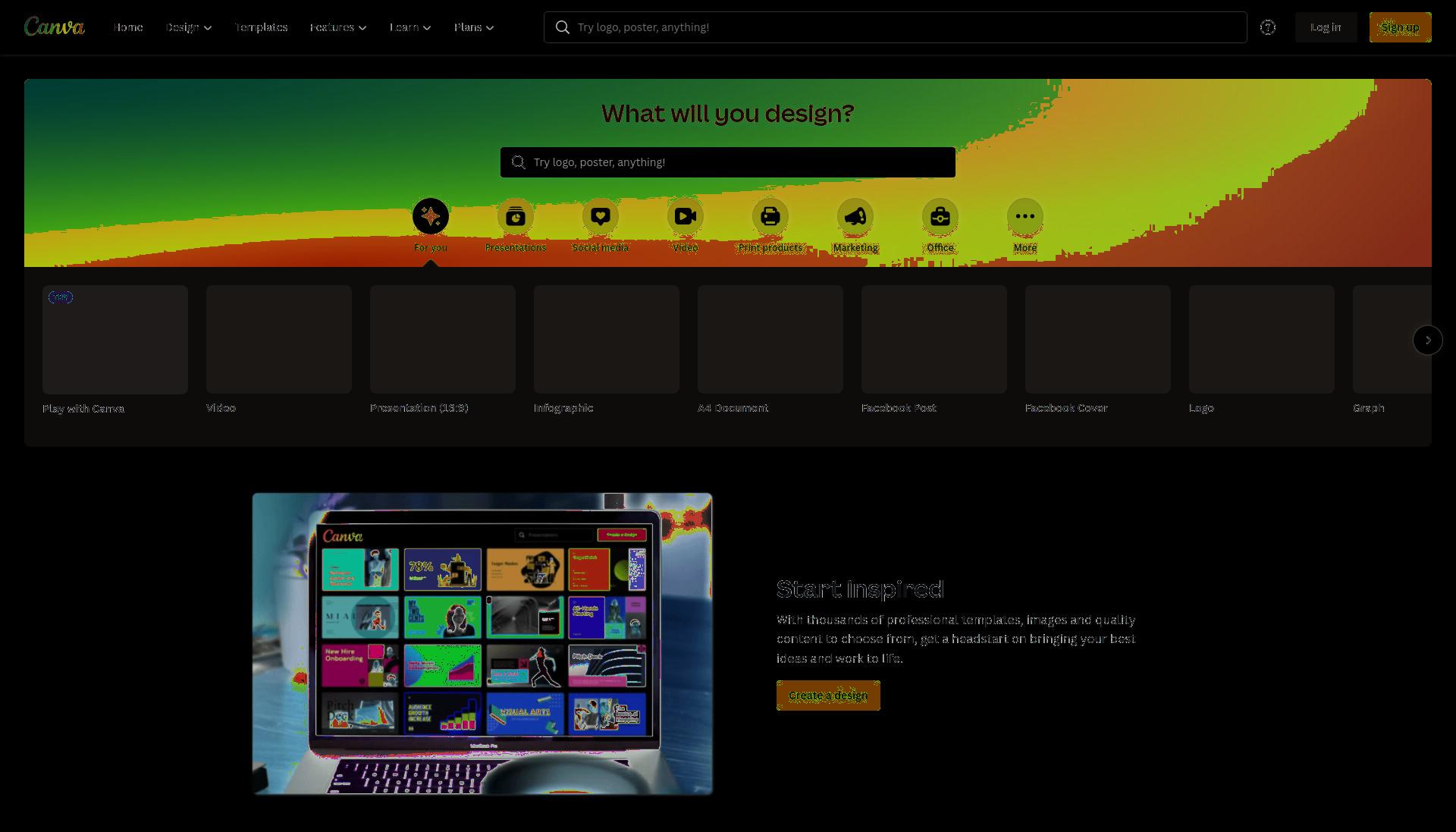Select the Print products printer icon
Viewport: 1456px width, 832px height.
click(770, 217)
